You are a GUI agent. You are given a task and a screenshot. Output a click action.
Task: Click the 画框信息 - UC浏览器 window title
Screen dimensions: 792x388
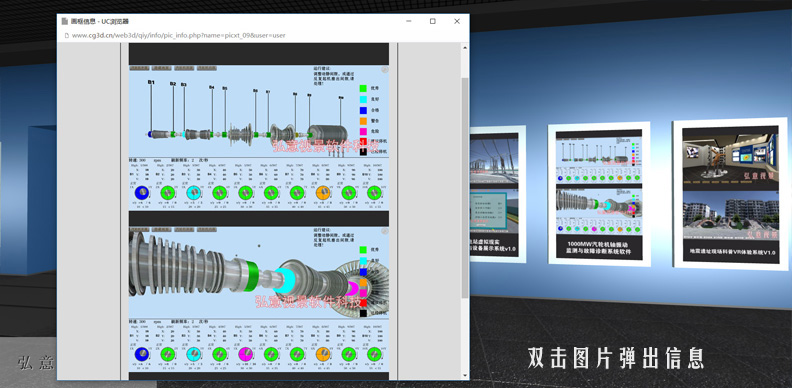pyautogui.click(x=100, y=21)
